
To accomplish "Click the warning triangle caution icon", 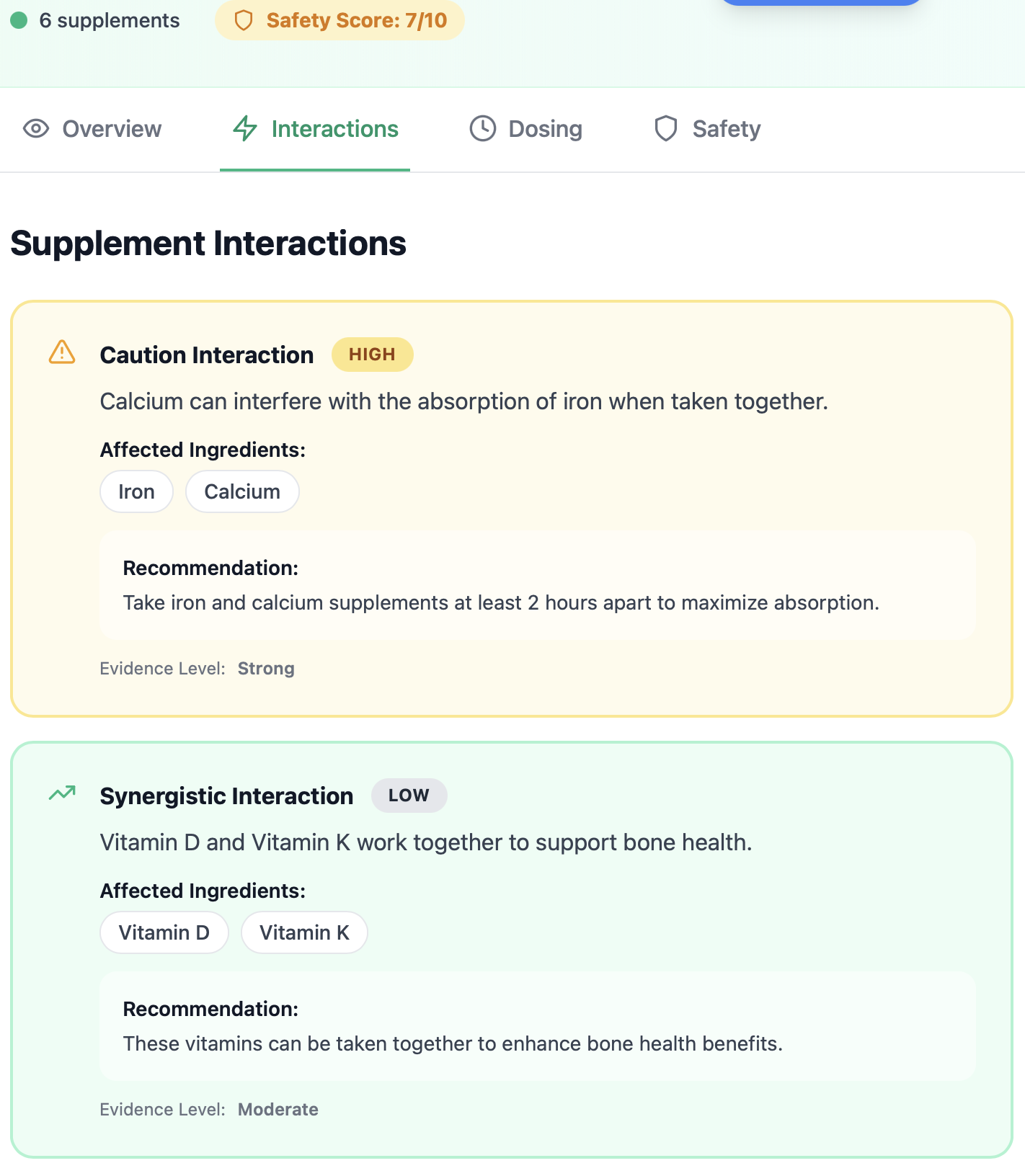I will [62, 352].
